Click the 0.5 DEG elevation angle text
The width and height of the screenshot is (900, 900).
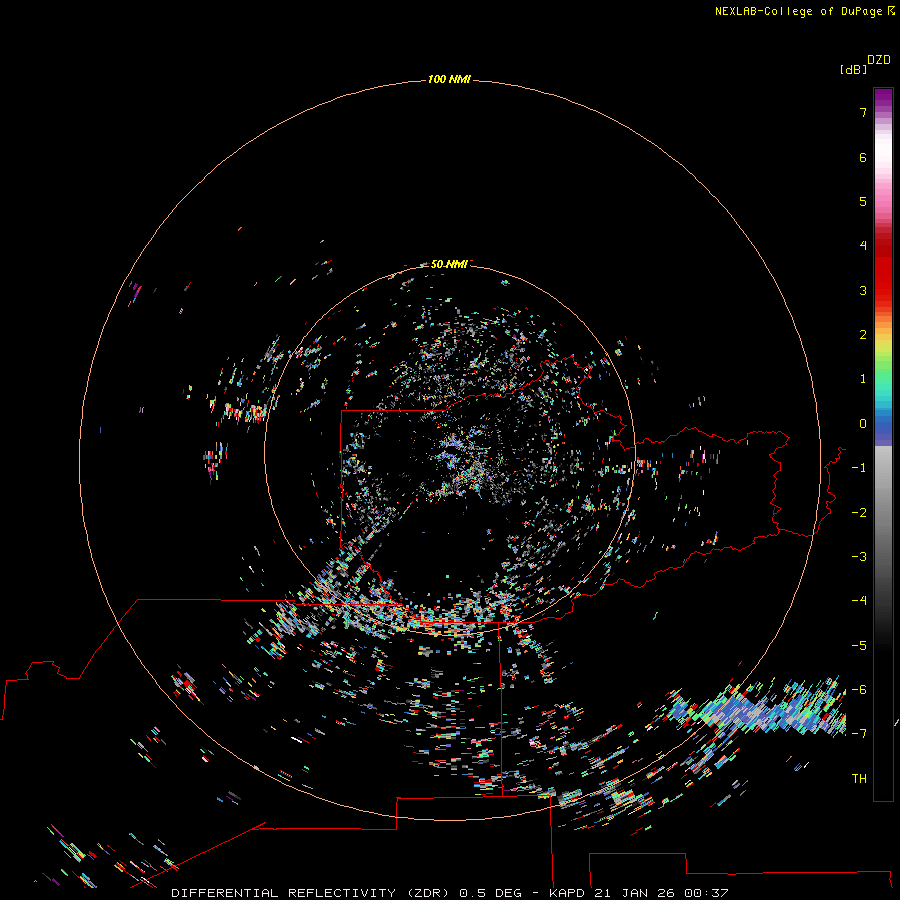491,893
